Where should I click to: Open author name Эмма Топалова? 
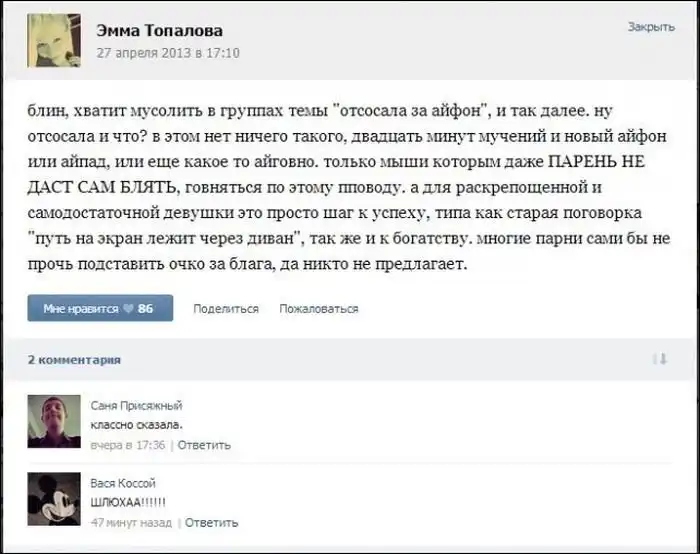click(x=159, y=30)
